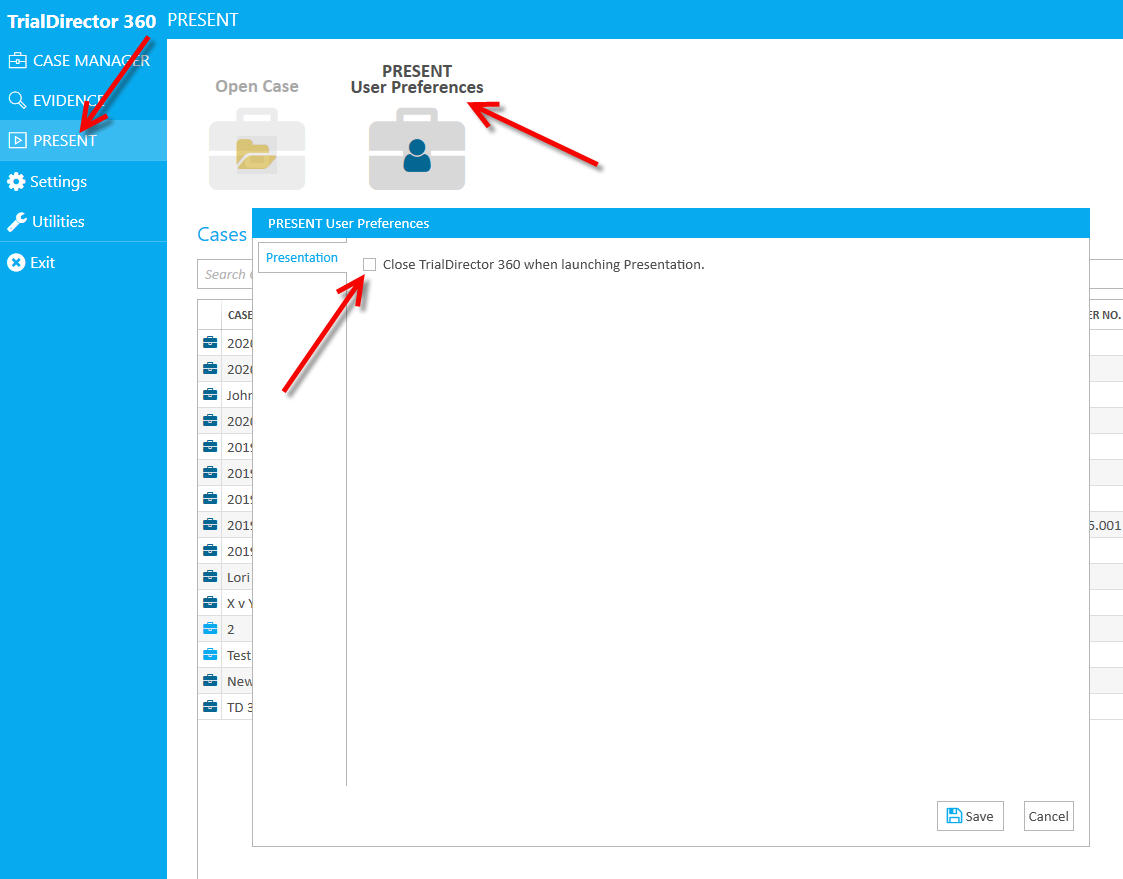Click the briefcase icon for the Test case

click(x=210, y=655)
